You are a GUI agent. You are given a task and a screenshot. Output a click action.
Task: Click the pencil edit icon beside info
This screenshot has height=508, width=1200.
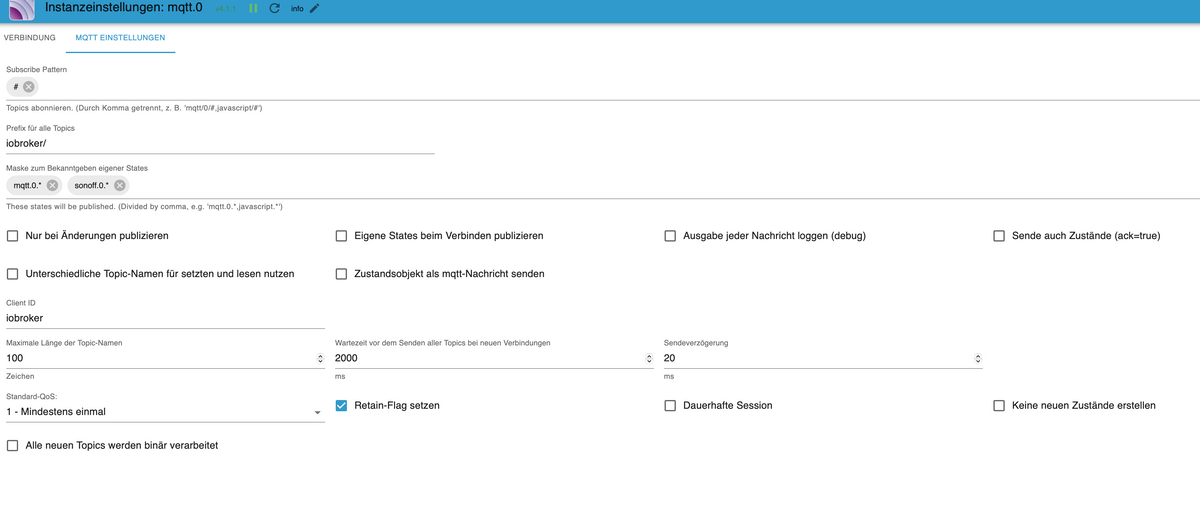click(314, 8)
